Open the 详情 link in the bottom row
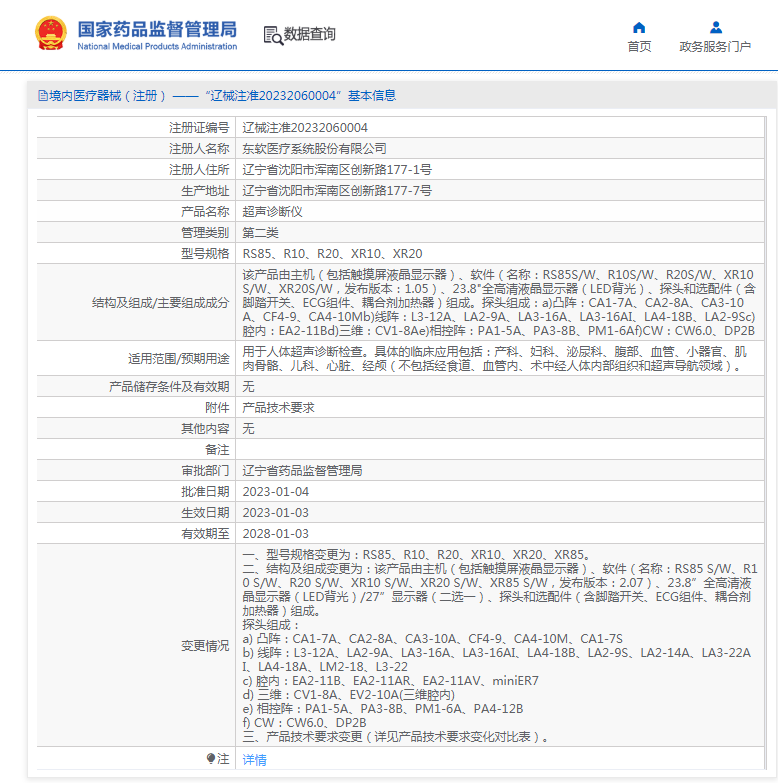This screenshot has height=783, width=778. pyautogui.click(x=255, y=760)
